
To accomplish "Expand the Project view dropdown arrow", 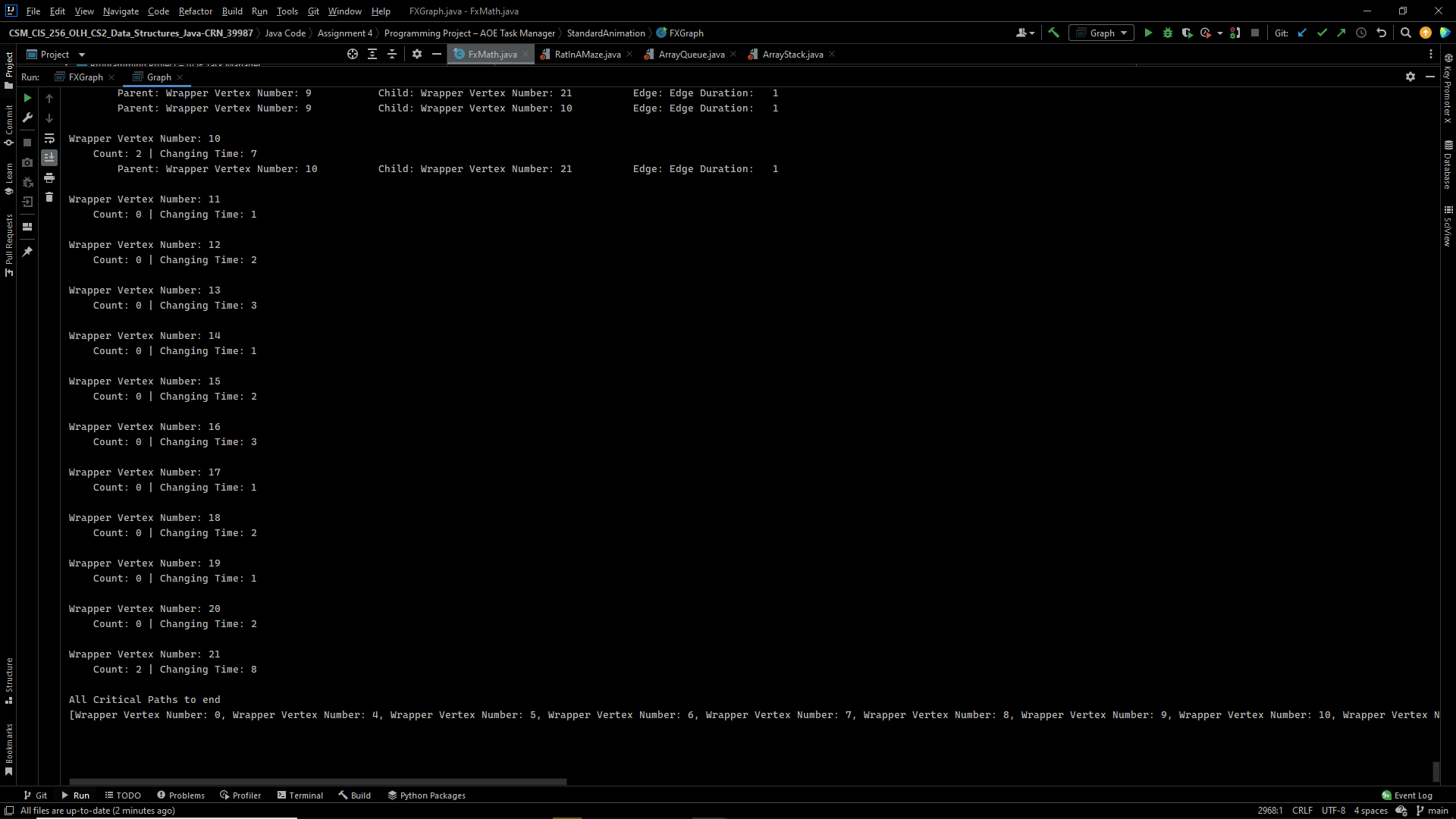I will coord(82,55).
